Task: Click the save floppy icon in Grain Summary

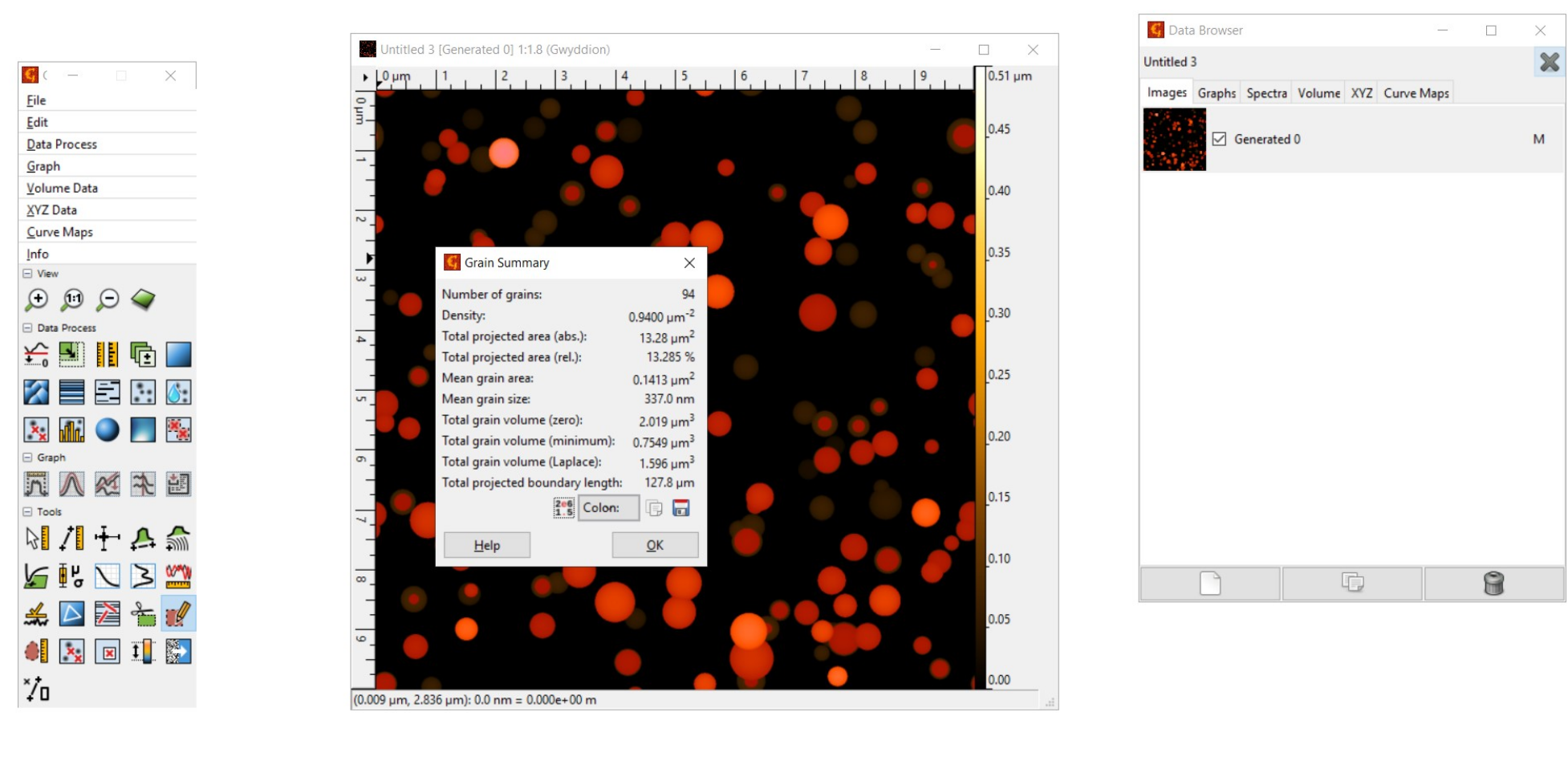Action: coord(680,507)
